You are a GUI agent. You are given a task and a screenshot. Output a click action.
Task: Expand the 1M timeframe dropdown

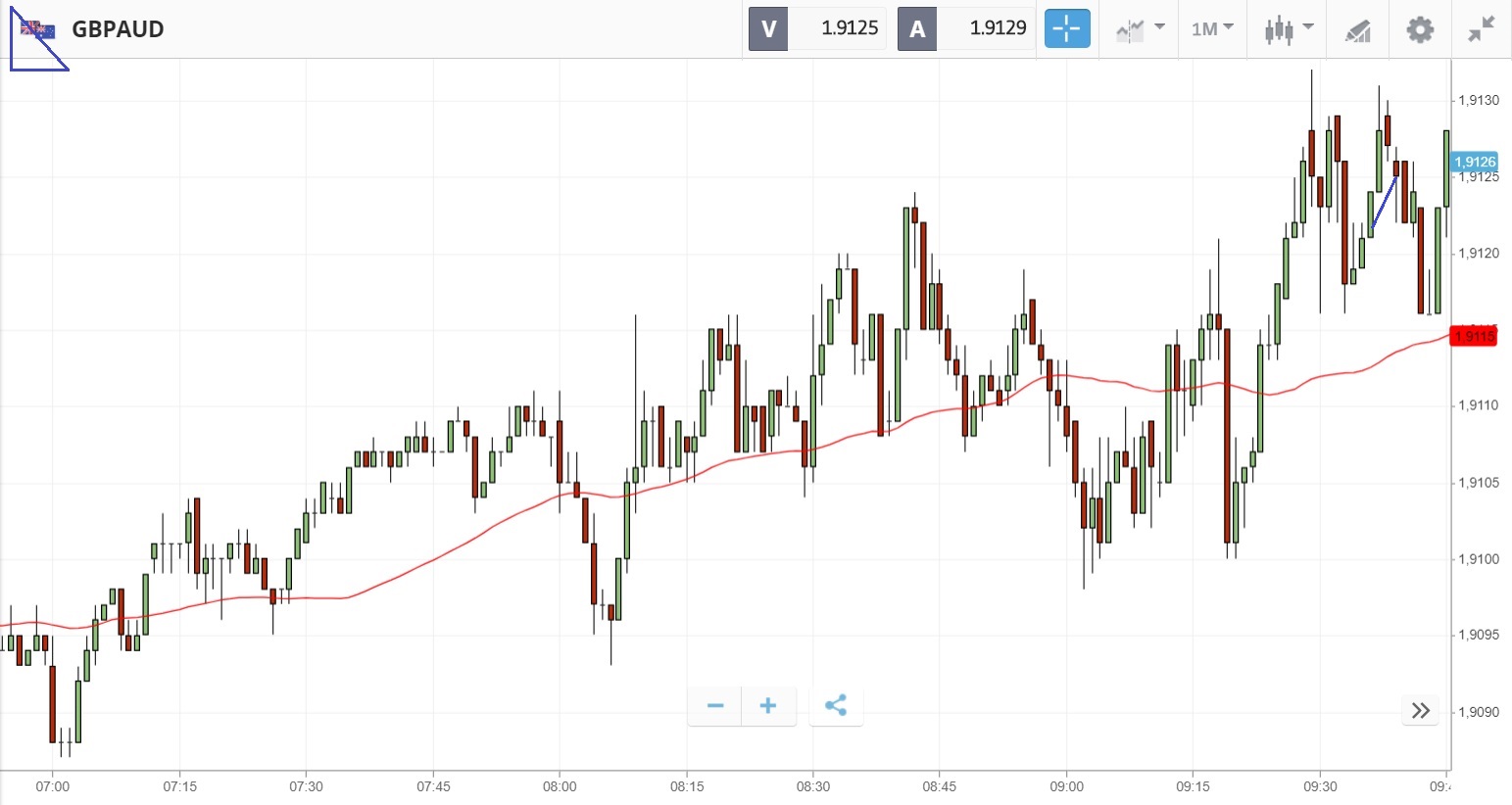click(x=1212, y=29)
